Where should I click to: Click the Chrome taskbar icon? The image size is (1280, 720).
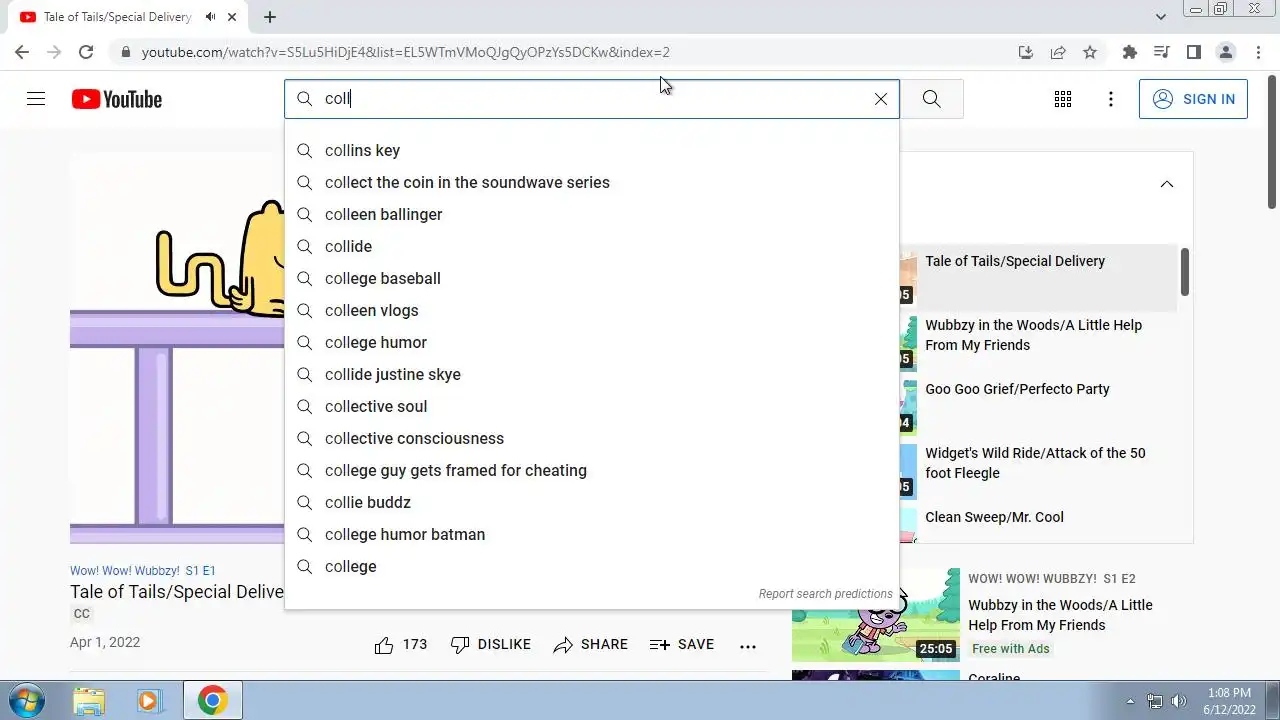pyautogui.click(x=212, y=700)
